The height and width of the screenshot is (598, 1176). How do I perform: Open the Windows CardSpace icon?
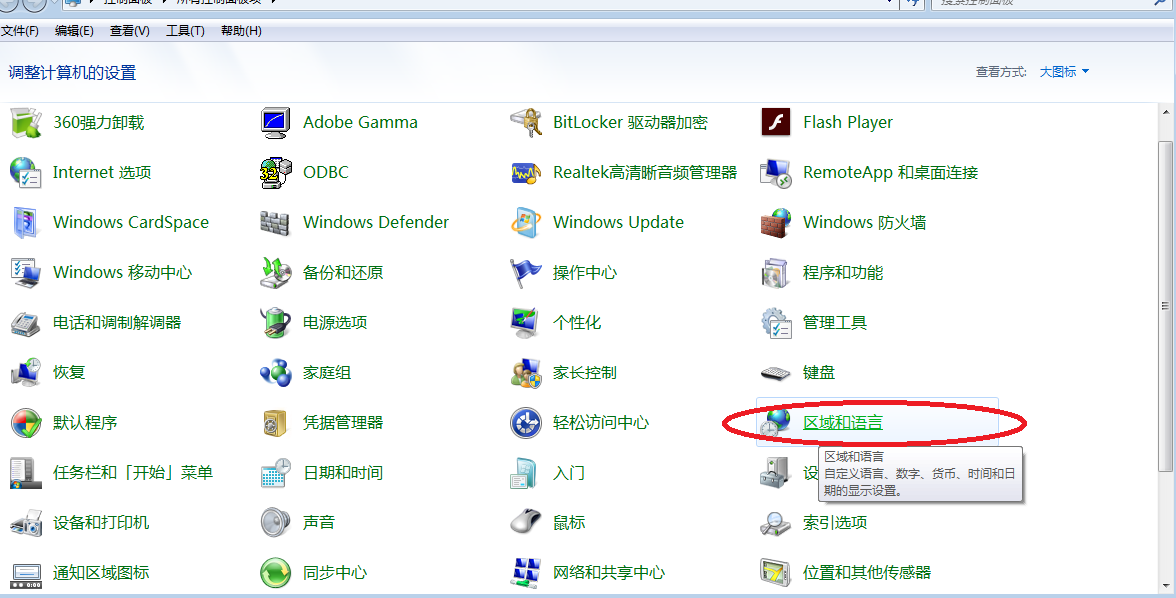pos(26,223)
